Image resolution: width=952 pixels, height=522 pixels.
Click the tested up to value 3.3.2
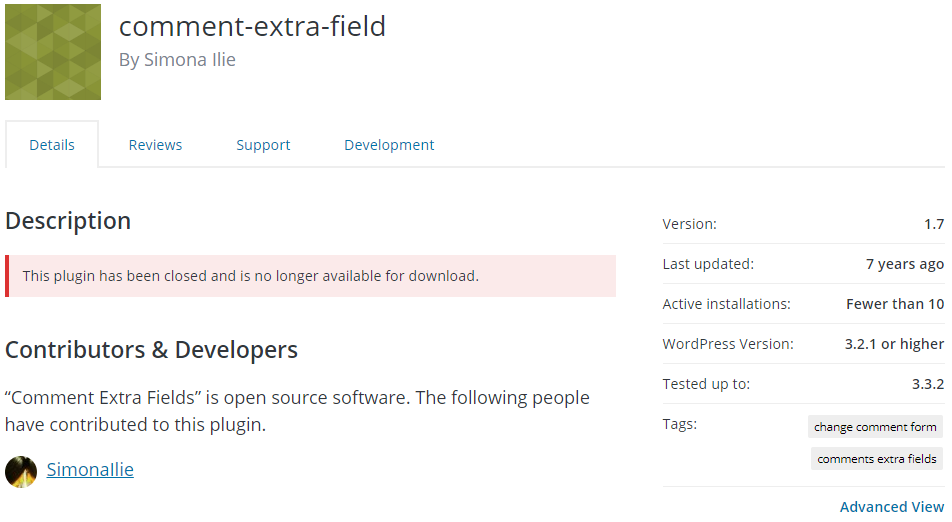(928, 384)
